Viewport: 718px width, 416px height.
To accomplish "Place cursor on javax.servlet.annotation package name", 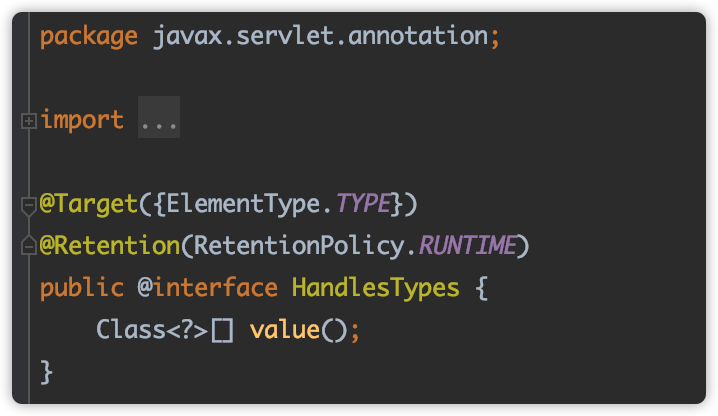I will [319, 37].
